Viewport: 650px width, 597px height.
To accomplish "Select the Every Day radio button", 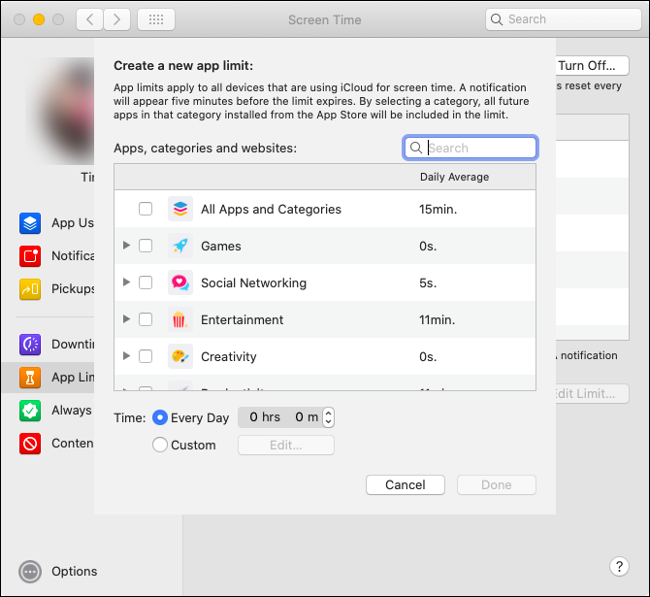I will pyautogui.click(x=160, y=417).
